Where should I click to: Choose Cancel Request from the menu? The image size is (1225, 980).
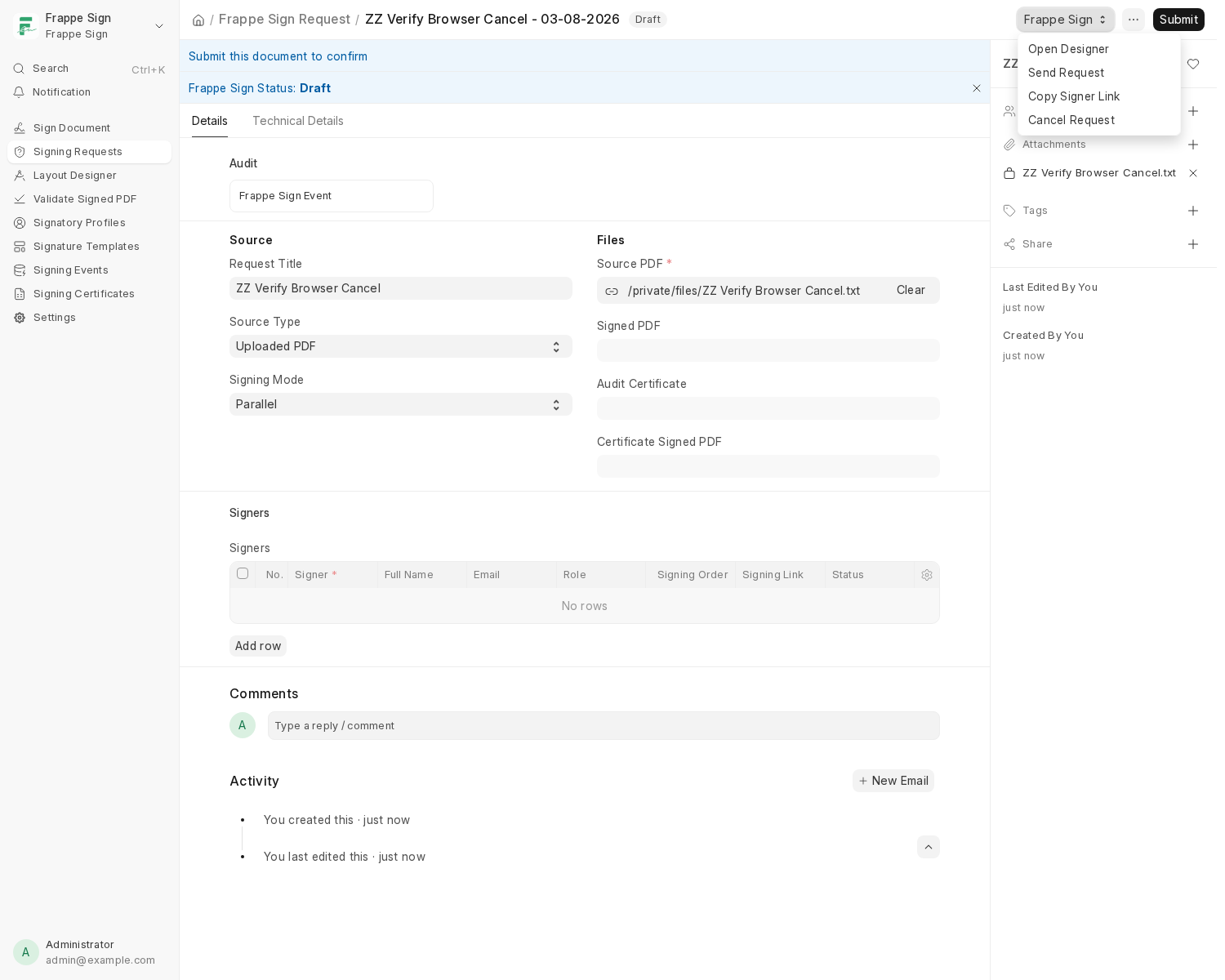[1099, 120]
